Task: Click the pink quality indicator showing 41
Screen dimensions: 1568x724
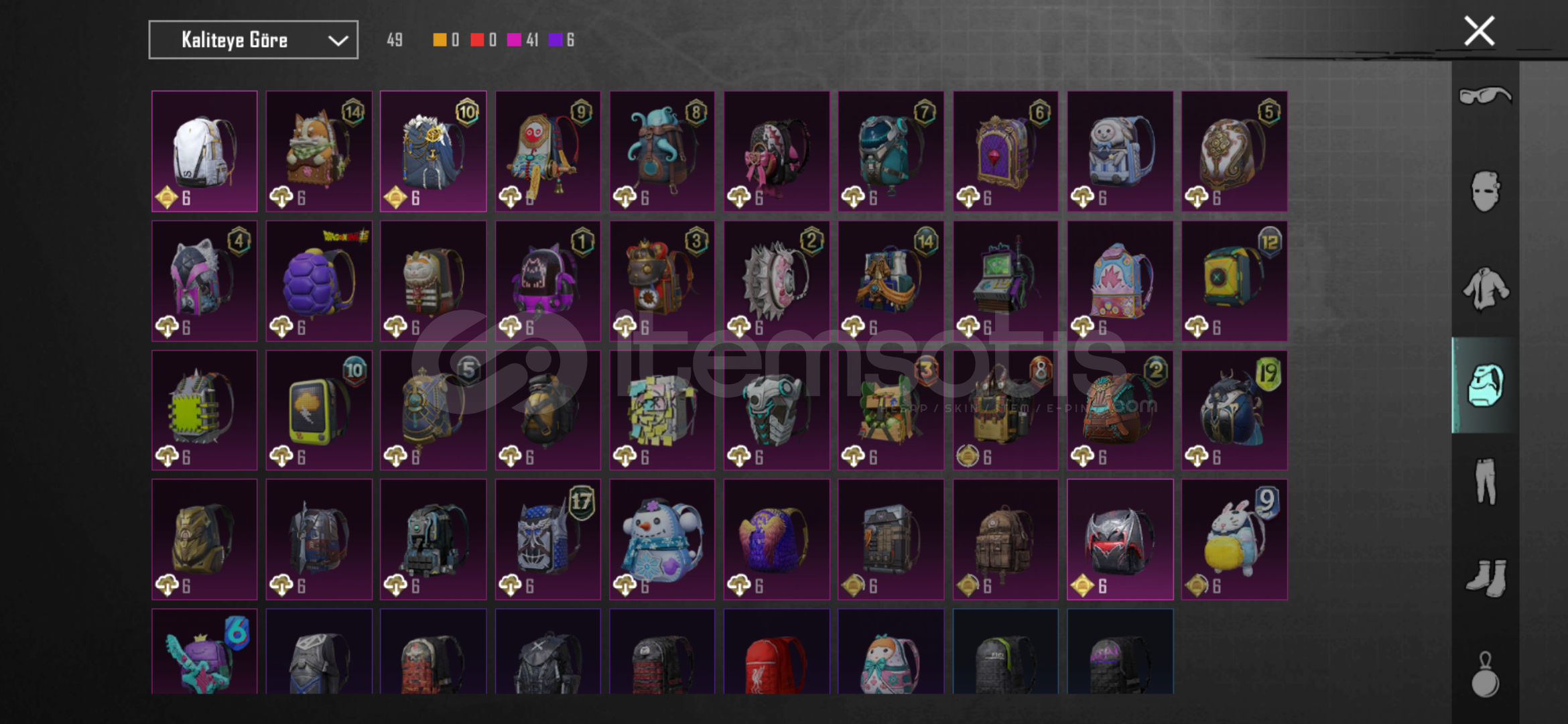Action: coord(523,40)
